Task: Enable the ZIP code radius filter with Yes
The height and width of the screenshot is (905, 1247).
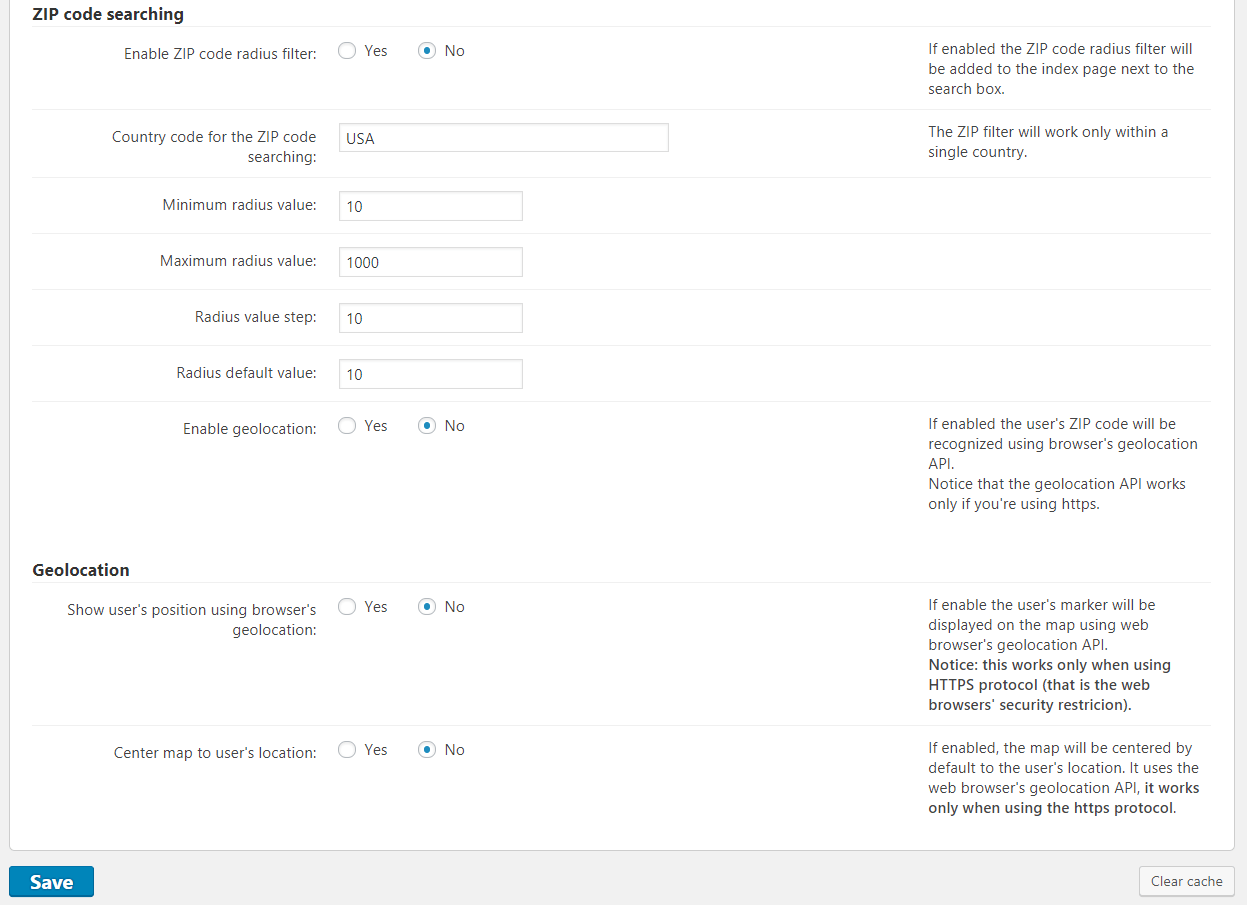Action: (347, 51)
